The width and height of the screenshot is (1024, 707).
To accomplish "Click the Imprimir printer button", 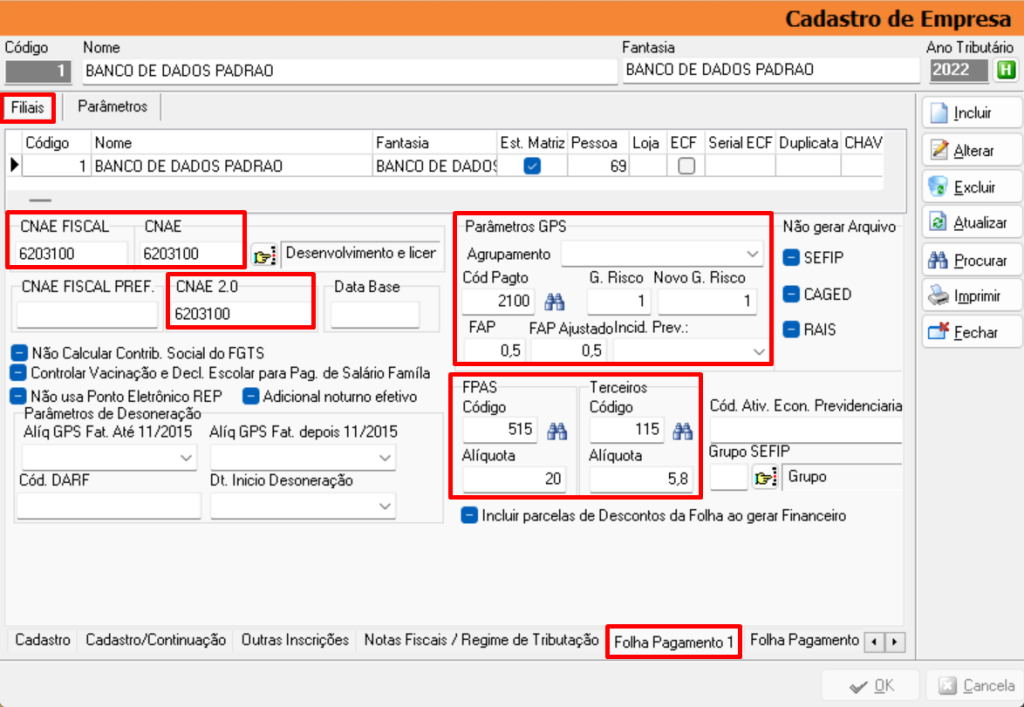I will click(970, 296).
